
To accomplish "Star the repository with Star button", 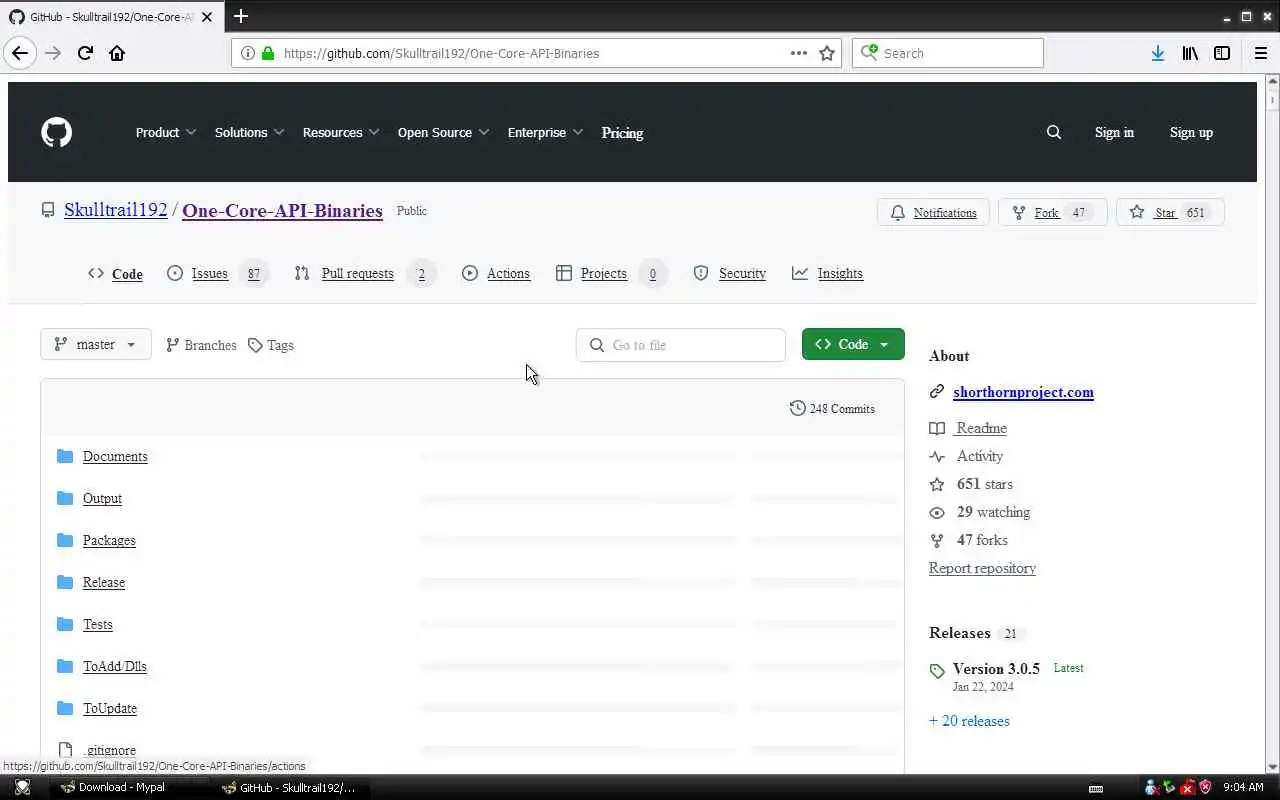I will (x=1170, y=212).
